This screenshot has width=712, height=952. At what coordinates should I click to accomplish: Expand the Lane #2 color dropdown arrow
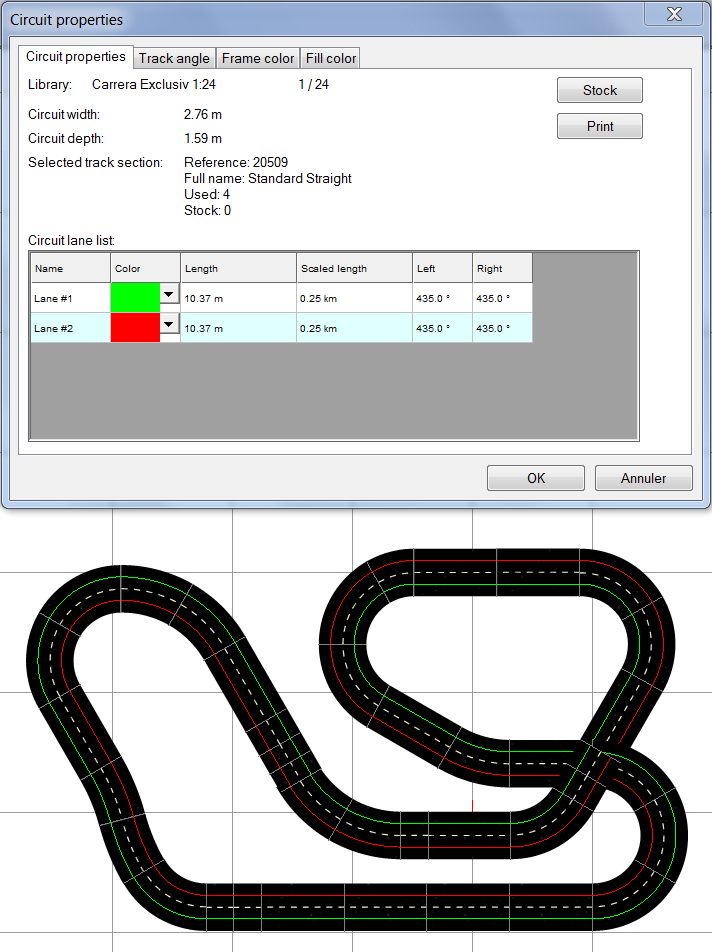(169, 324)
